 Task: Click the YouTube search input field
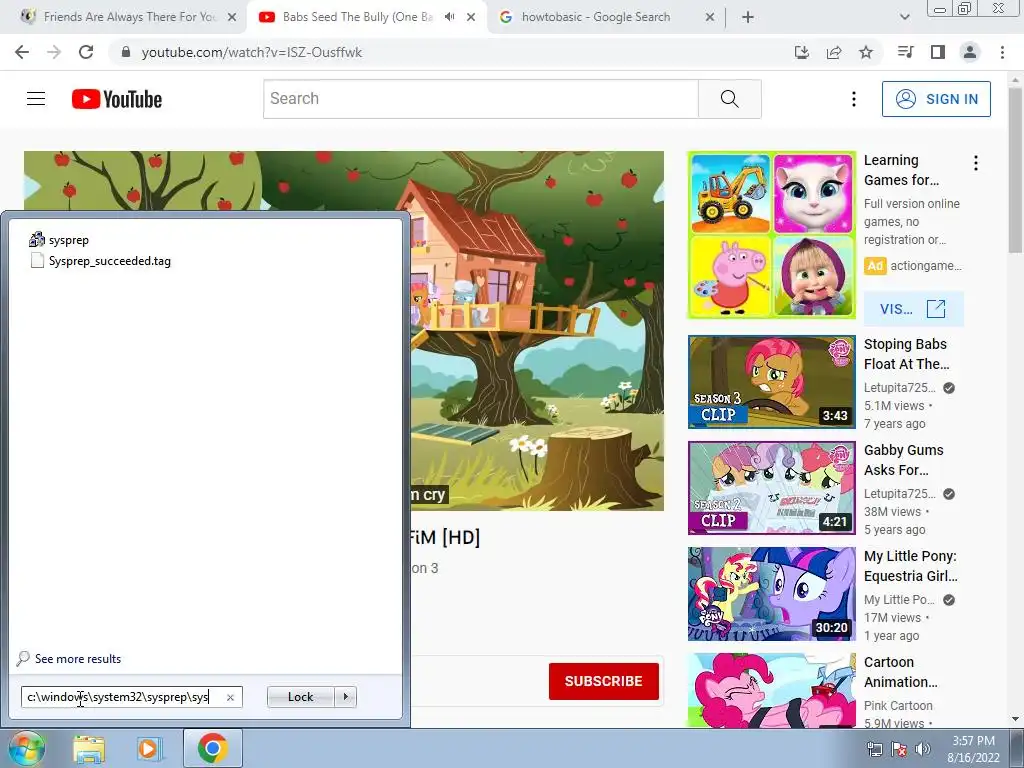(481, 99)
